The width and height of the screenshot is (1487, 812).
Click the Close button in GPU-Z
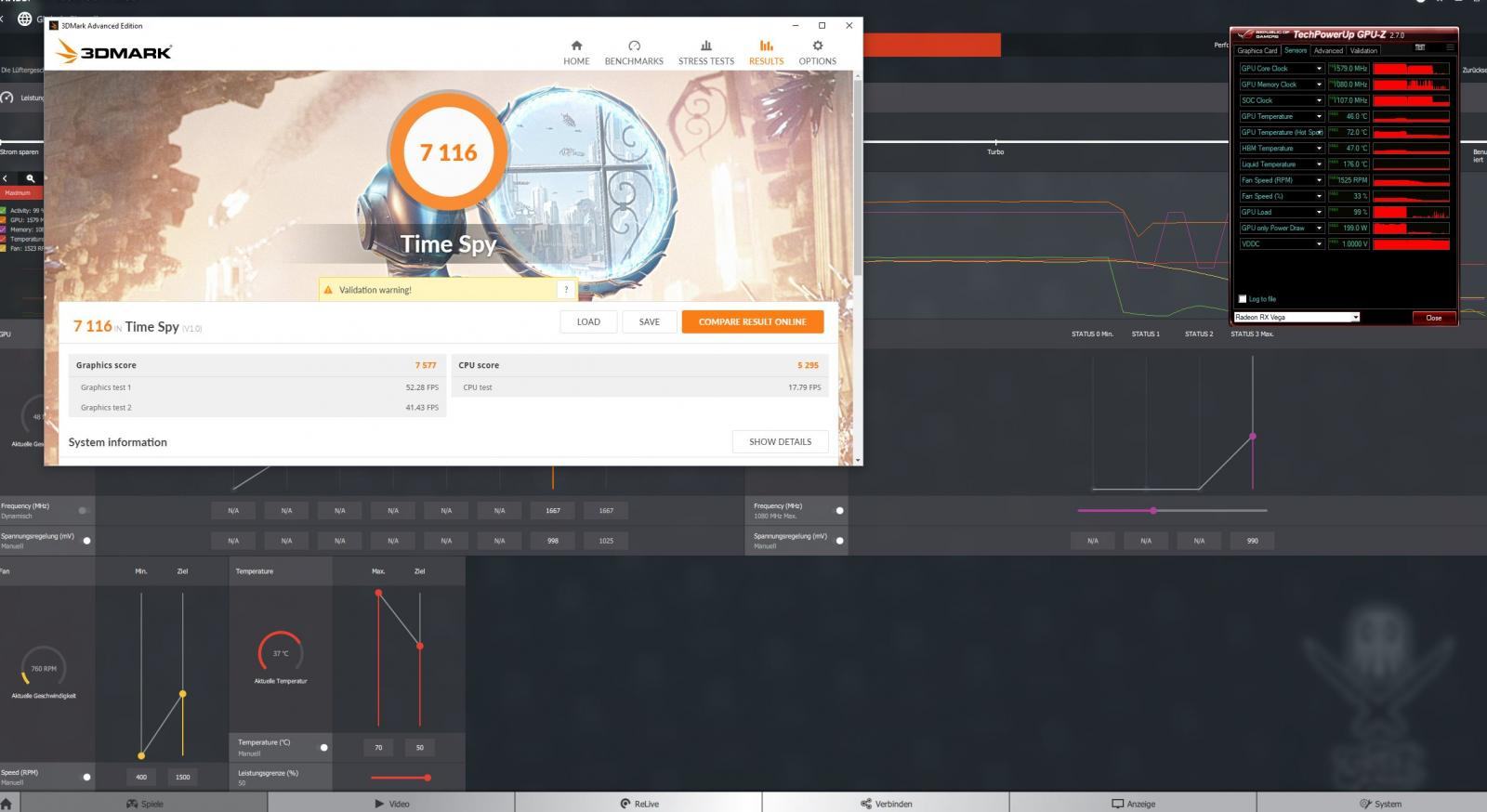point(1434,318)
